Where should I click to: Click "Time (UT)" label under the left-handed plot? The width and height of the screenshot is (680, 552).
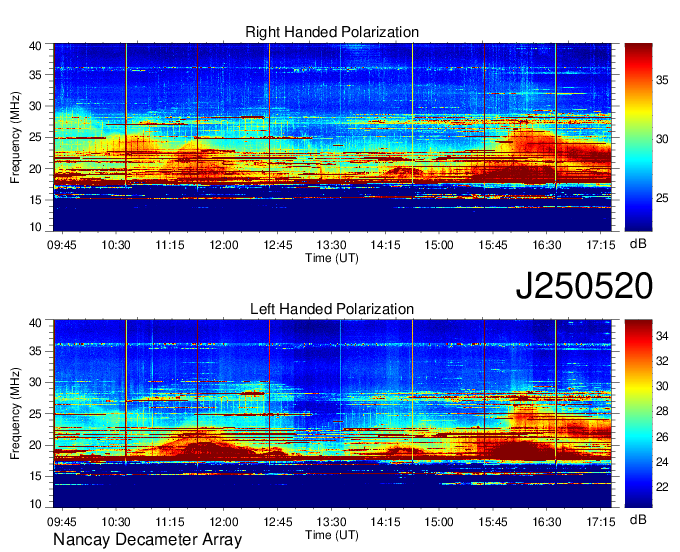(332, 535)
